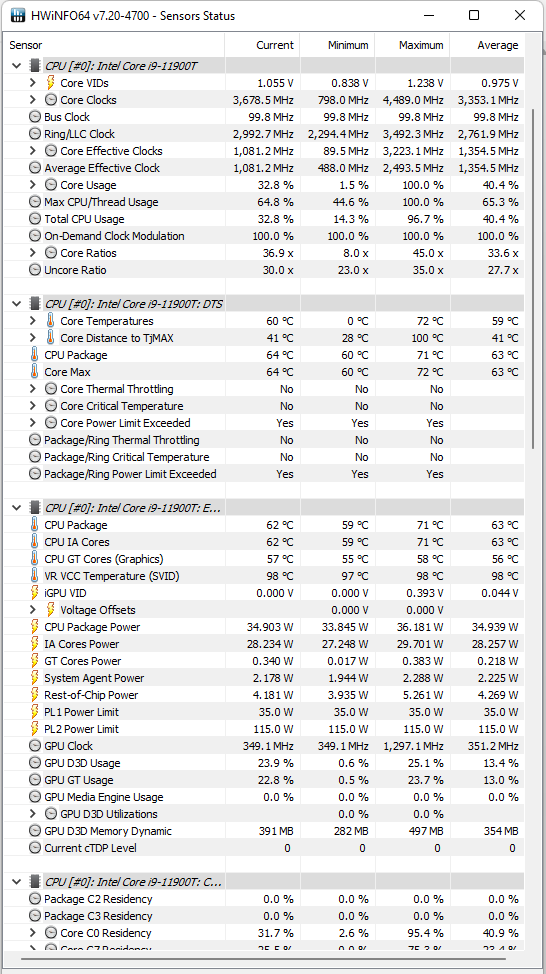
Task: Expand the Core VIDs row
Action: (x=33, y=83)
